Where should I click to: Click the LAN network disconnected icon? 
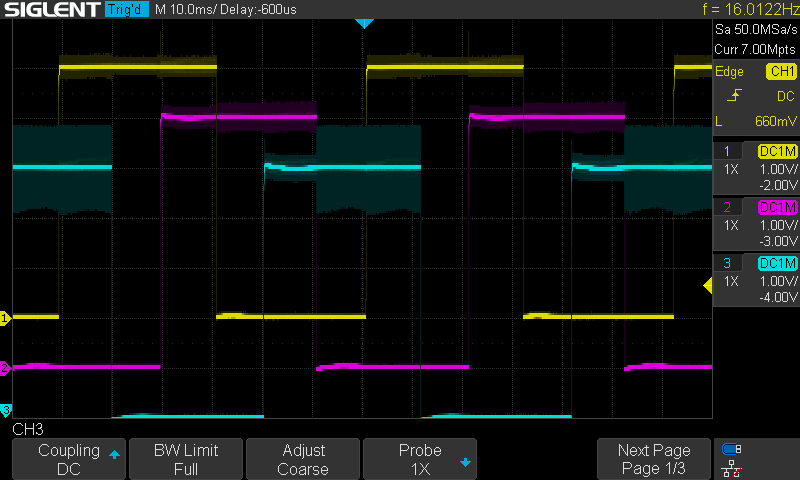[732, 468]
